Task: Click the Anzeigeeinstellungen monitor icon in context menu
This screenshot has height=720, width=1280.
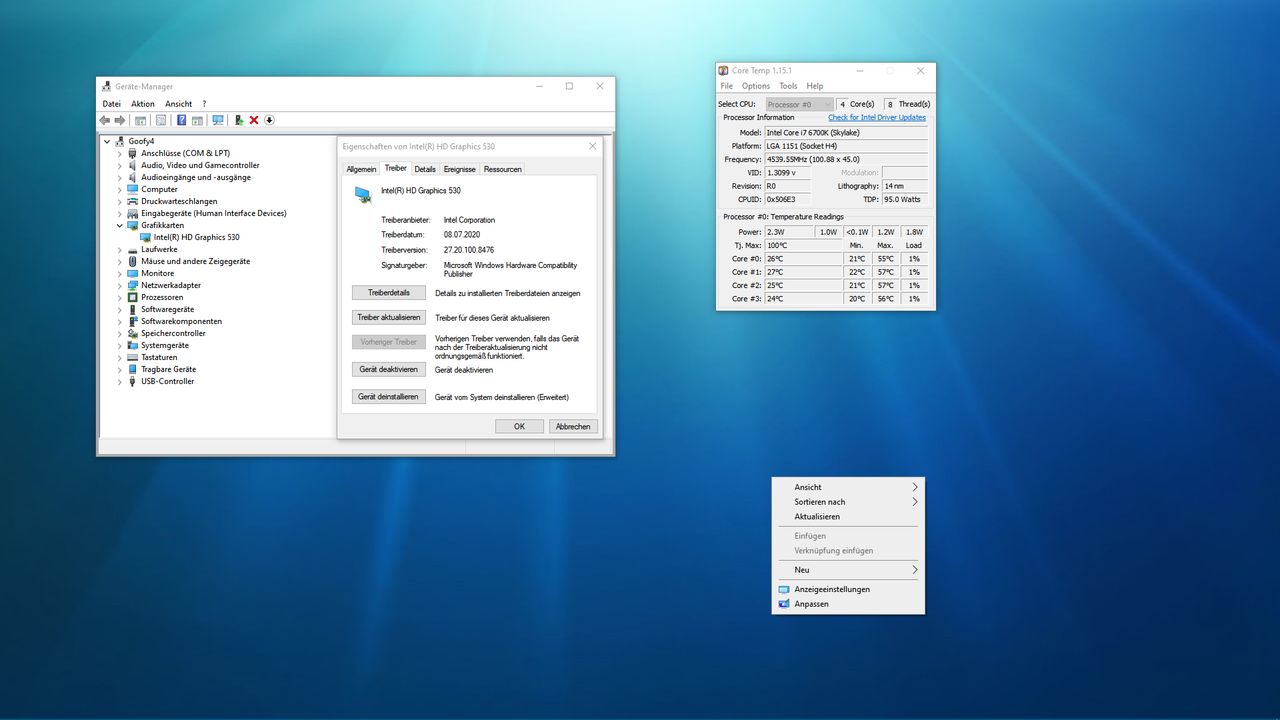Action: (x=784, y=589)
